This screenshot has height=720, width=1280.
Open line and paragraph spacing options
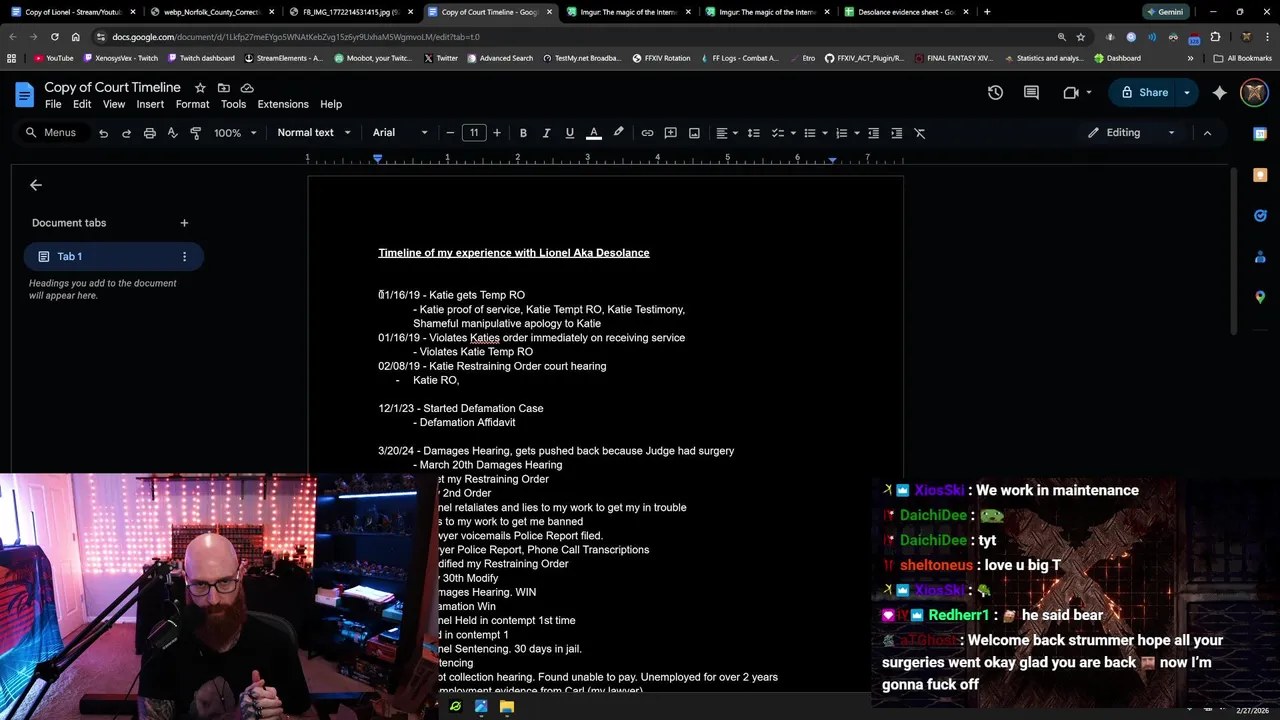point(753,133)
